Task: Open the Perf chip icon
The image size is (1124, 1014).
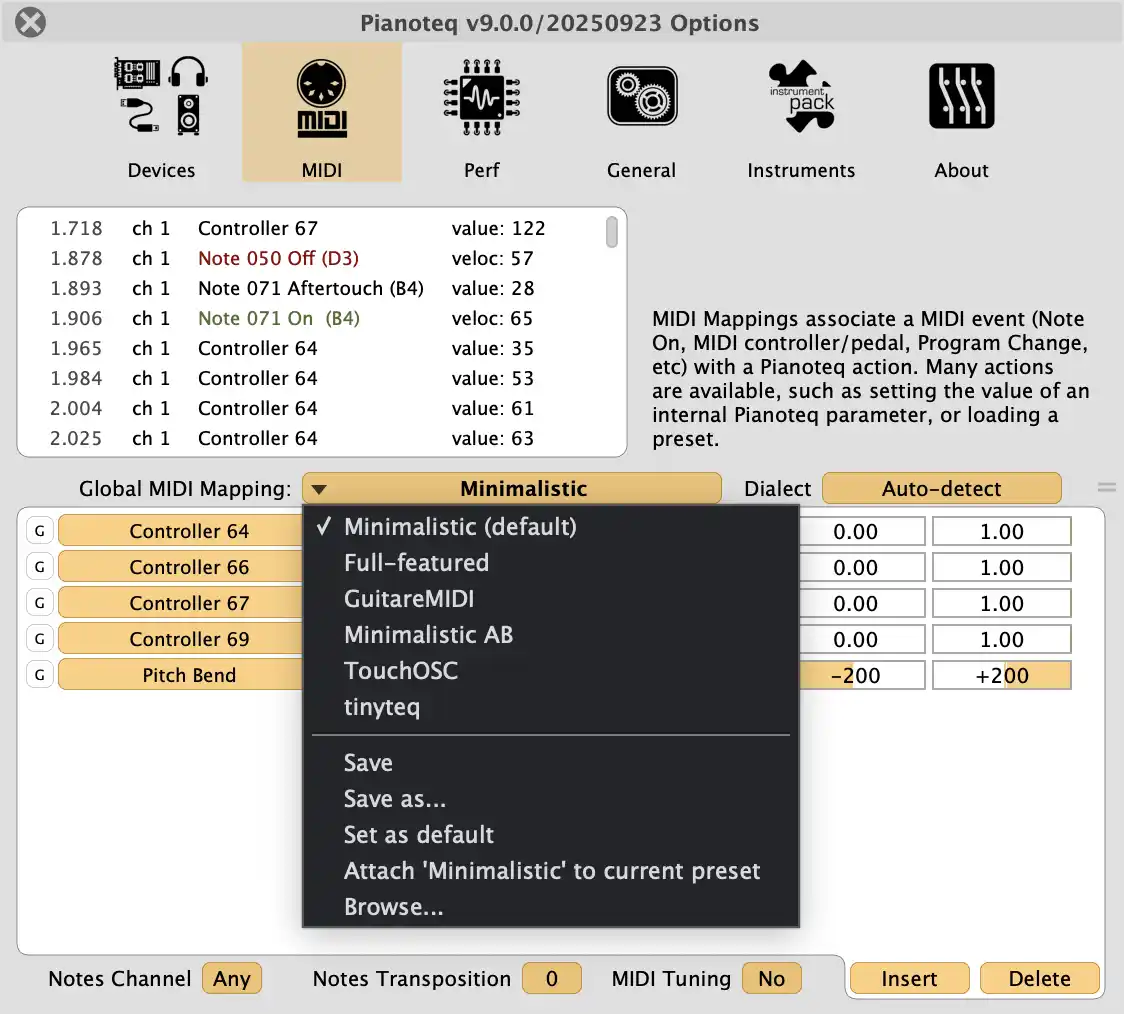Action: [x=481, y=97]
